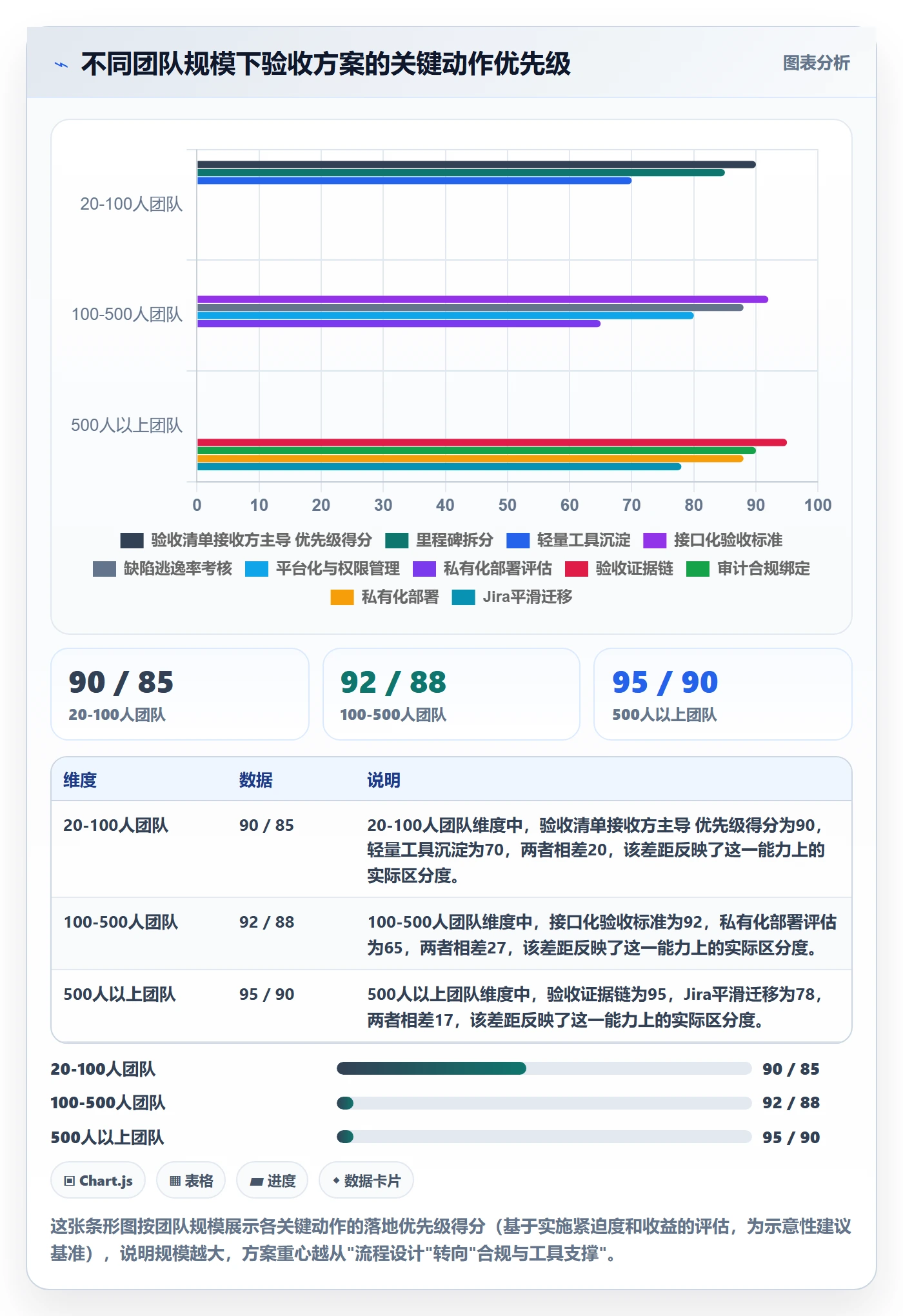903x1316 pixels.
Task: Toggle the 缺陷逃逸率考核 legend item
Action: pos(163,568)
